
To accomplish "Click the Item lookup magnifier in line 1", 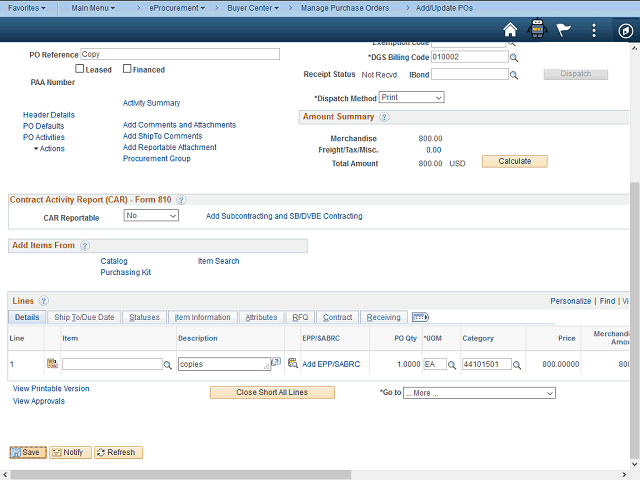I will 168,365.
